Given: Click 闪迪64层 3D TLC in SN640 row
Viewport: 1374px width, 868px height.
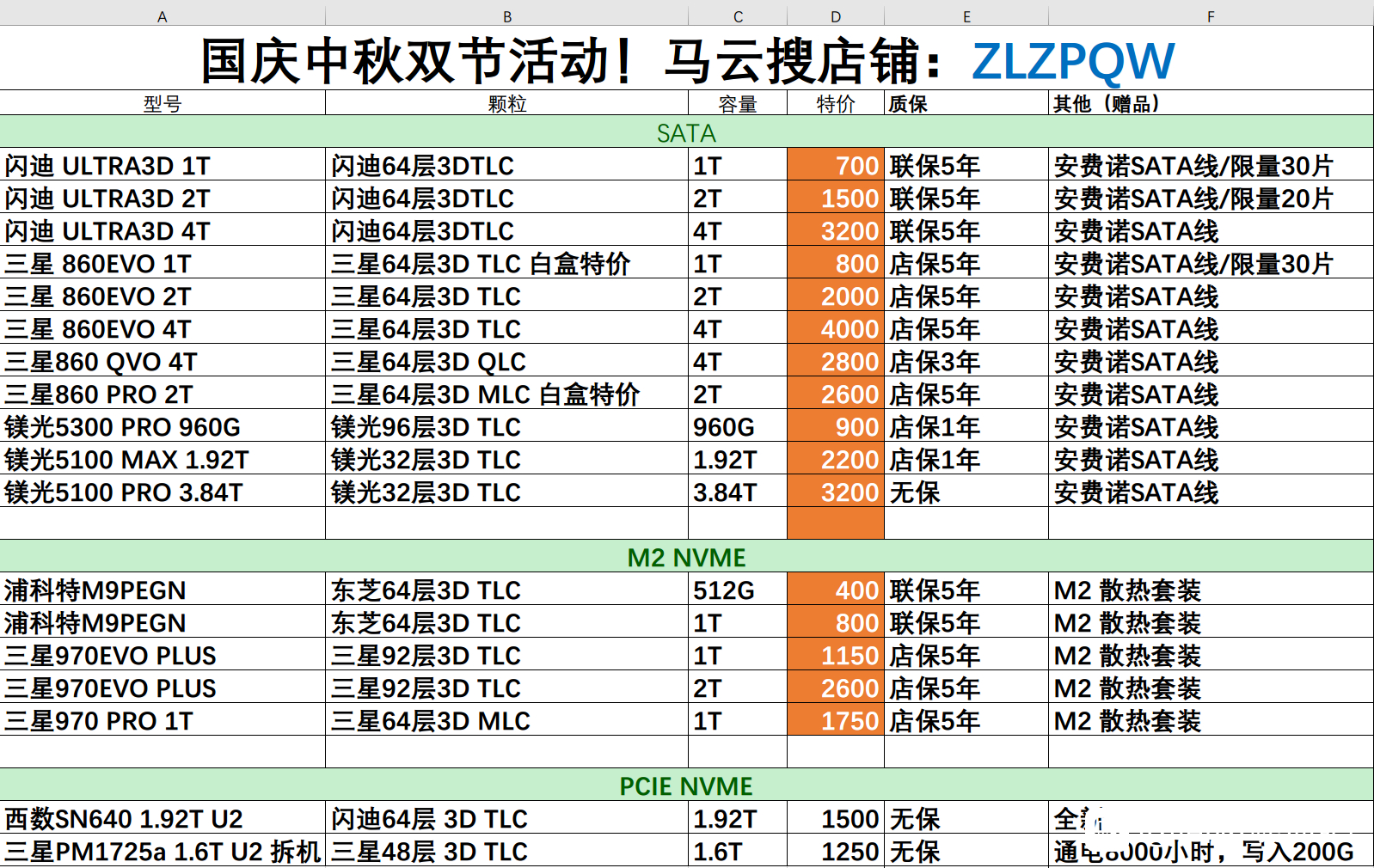Looking at the screenshot, I should (x=506, y=818).
